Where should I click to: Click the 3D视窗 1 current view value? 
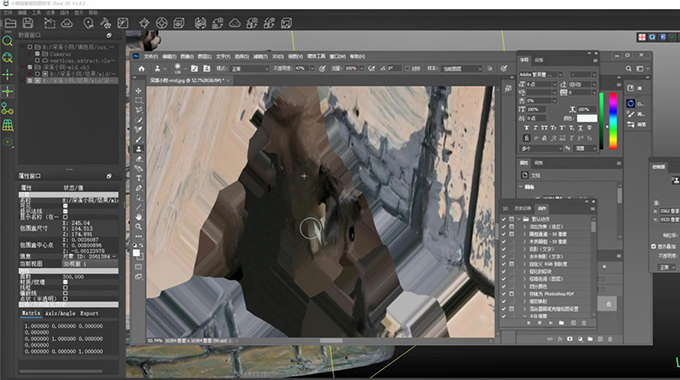(x=90, y=264)
